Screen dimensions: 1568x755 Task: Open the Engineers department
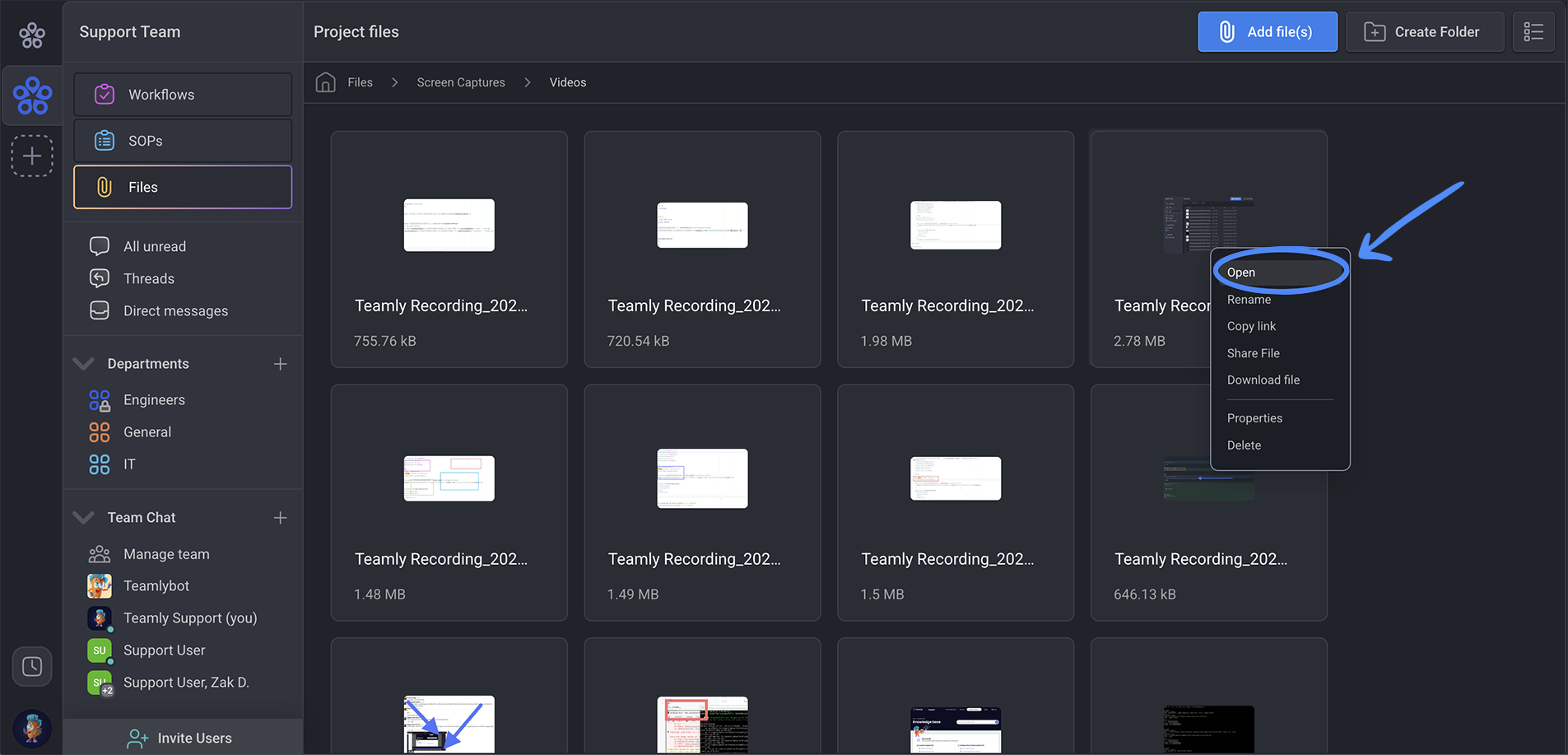point(154,399)
